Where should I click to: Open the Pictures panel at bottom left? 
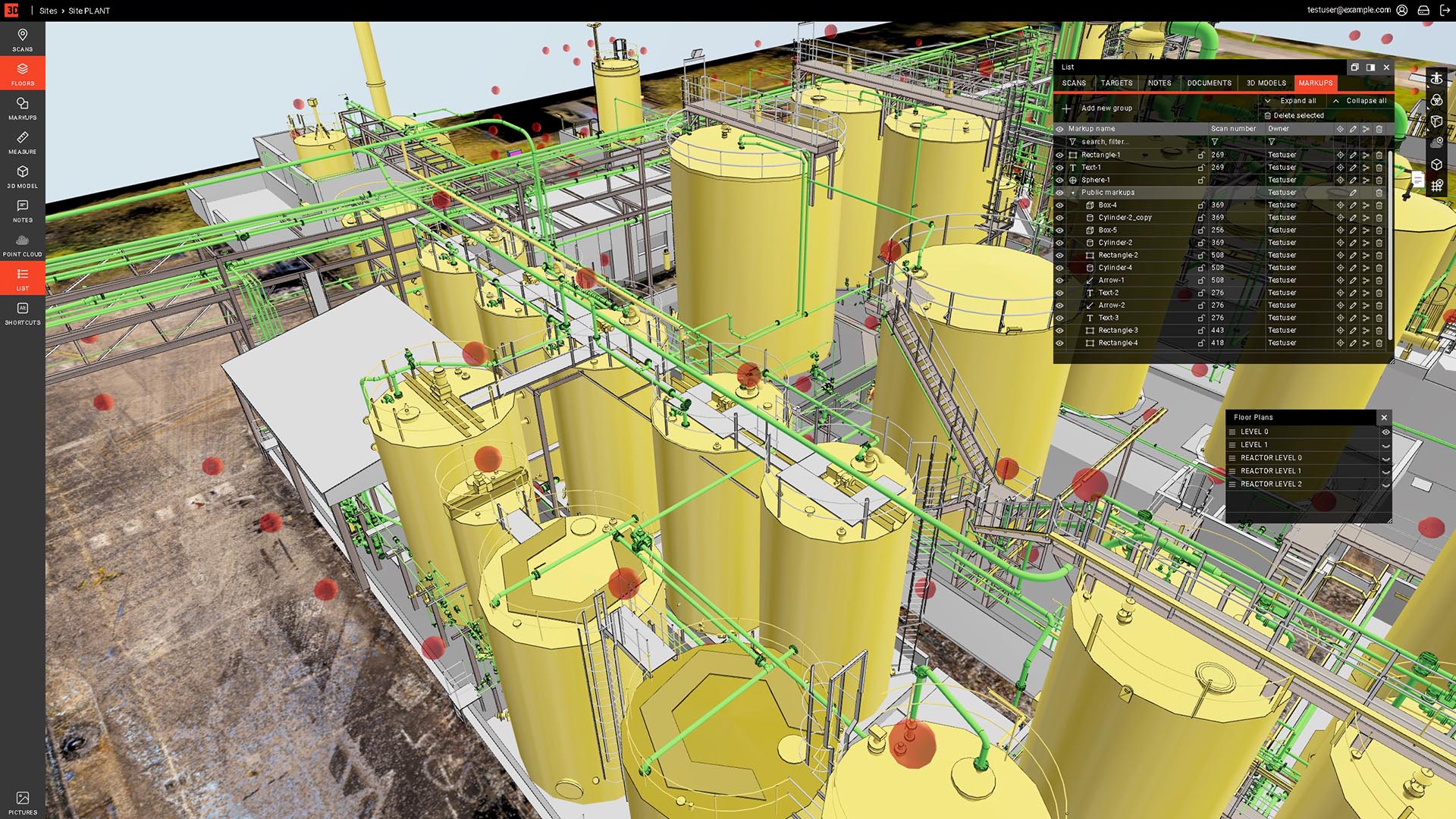pos(22,800)
